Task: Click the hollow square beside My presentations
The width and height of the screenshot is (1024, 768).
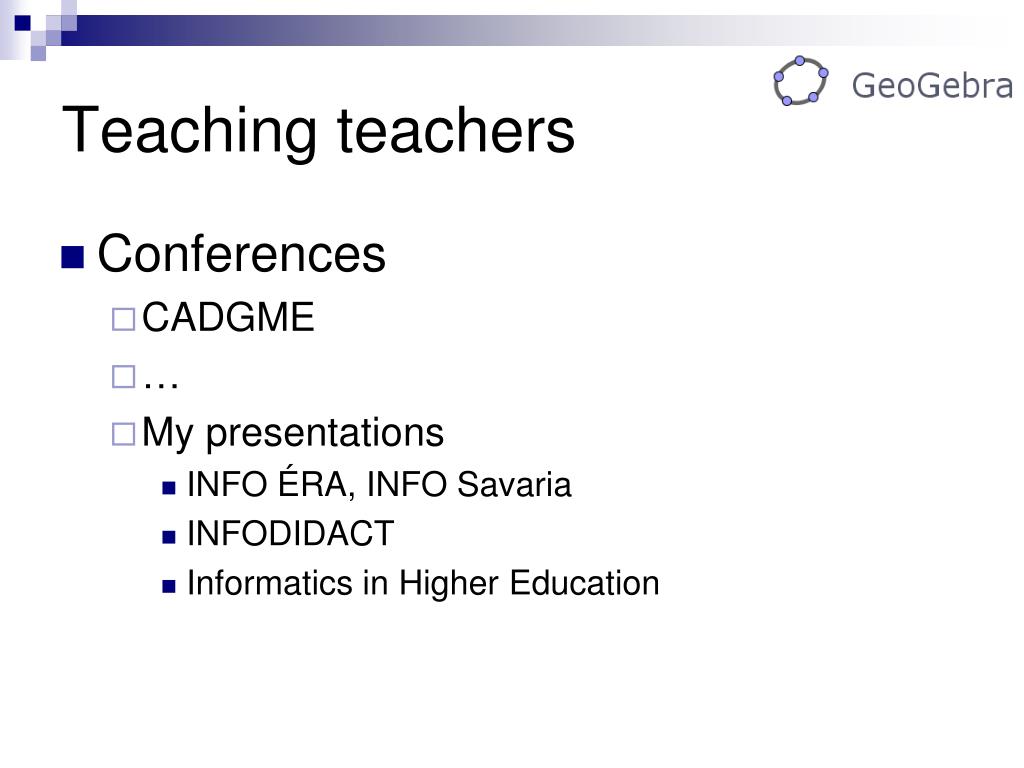Action: (x=123, y=434)
